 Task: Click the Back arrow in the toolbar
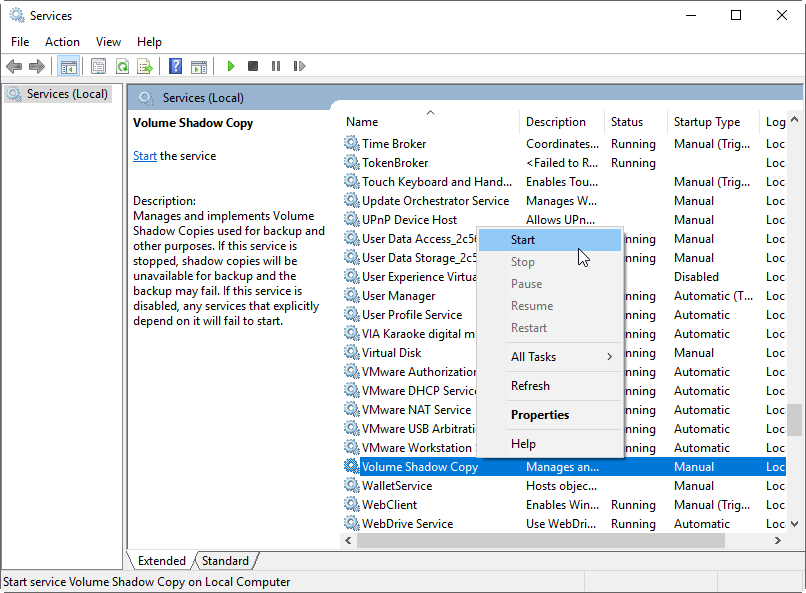14,66
